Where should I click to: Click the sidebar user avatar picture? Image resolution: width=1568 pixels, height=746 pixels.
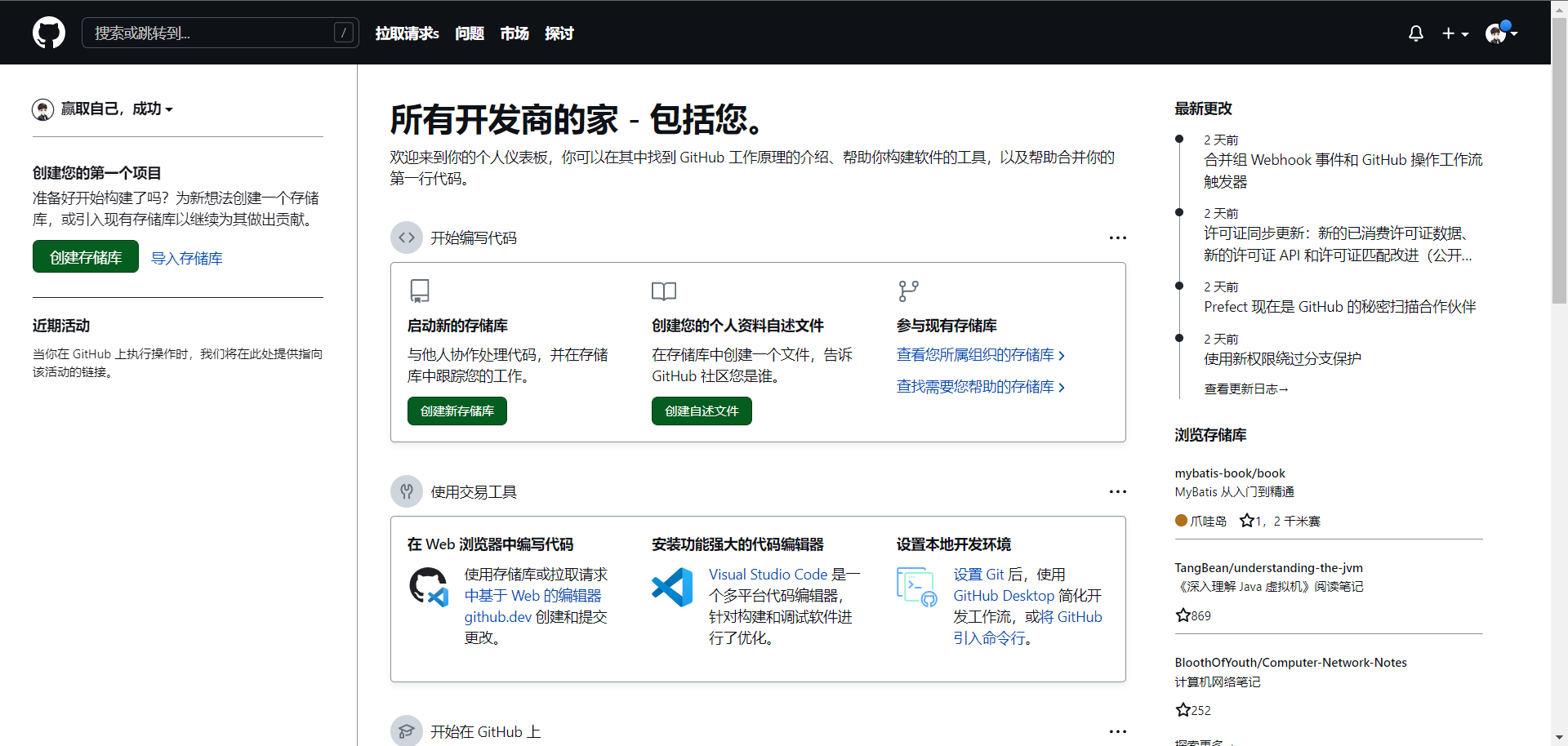click(x=43, y=109)
